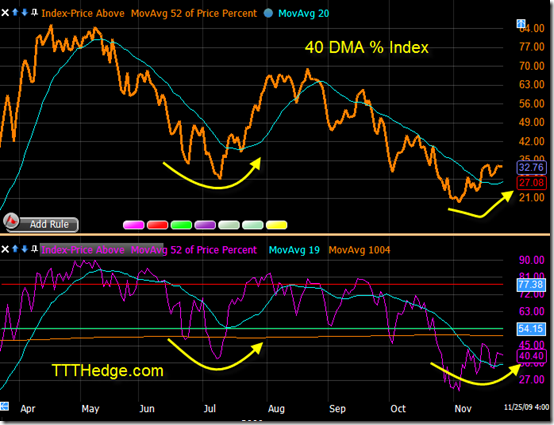
Task: Click the 70.00 scale value in top pane
Action: click(x=532, y=66)
